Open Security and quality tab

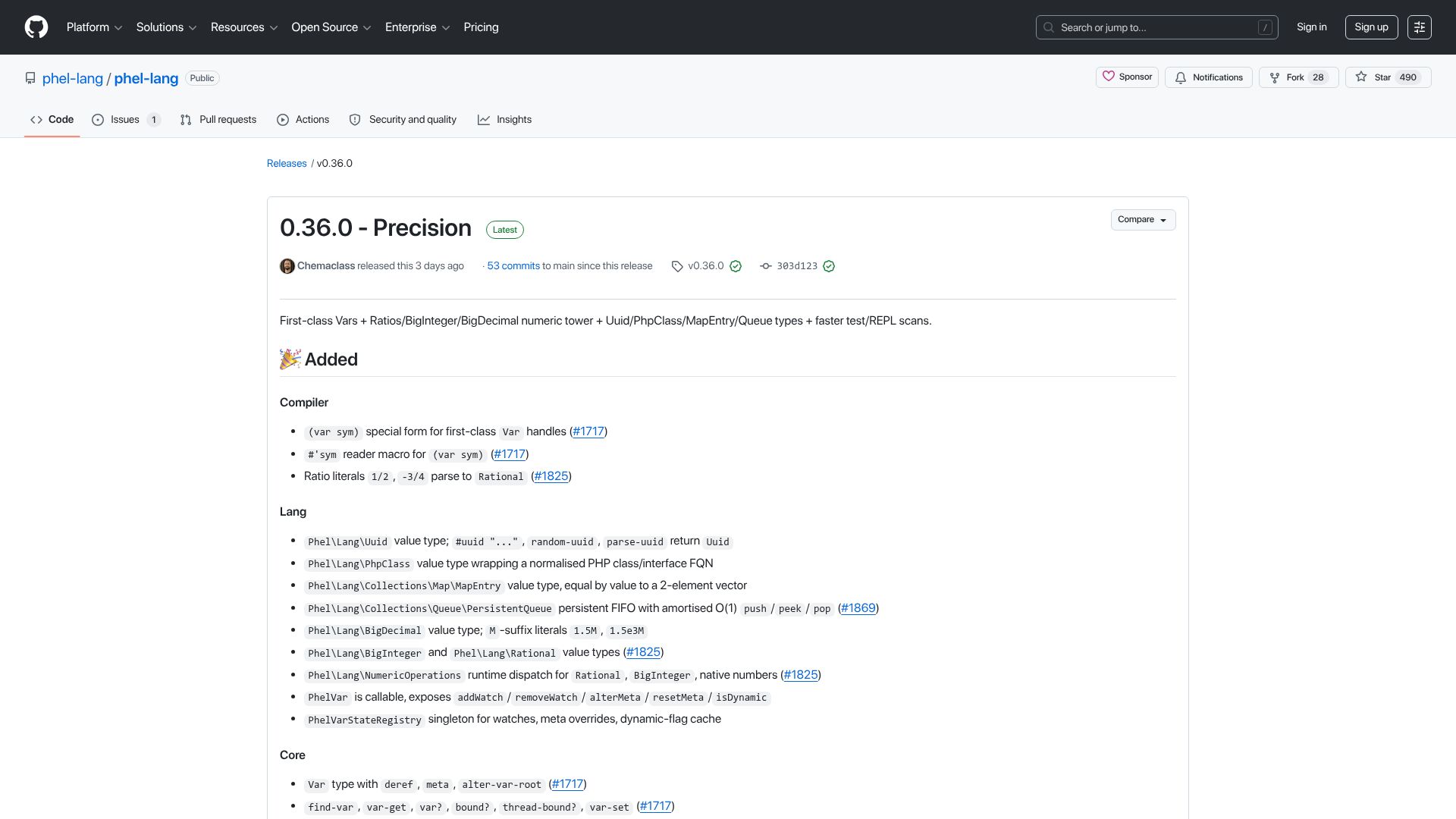click(x=403, y=120)
